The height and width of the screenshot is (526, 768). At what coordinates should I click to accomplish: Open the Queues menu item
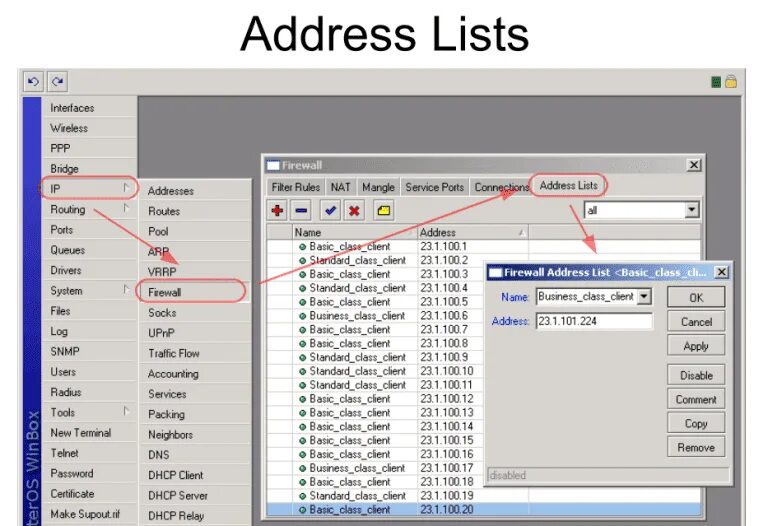pyautogui.click(x=89, y=250)
